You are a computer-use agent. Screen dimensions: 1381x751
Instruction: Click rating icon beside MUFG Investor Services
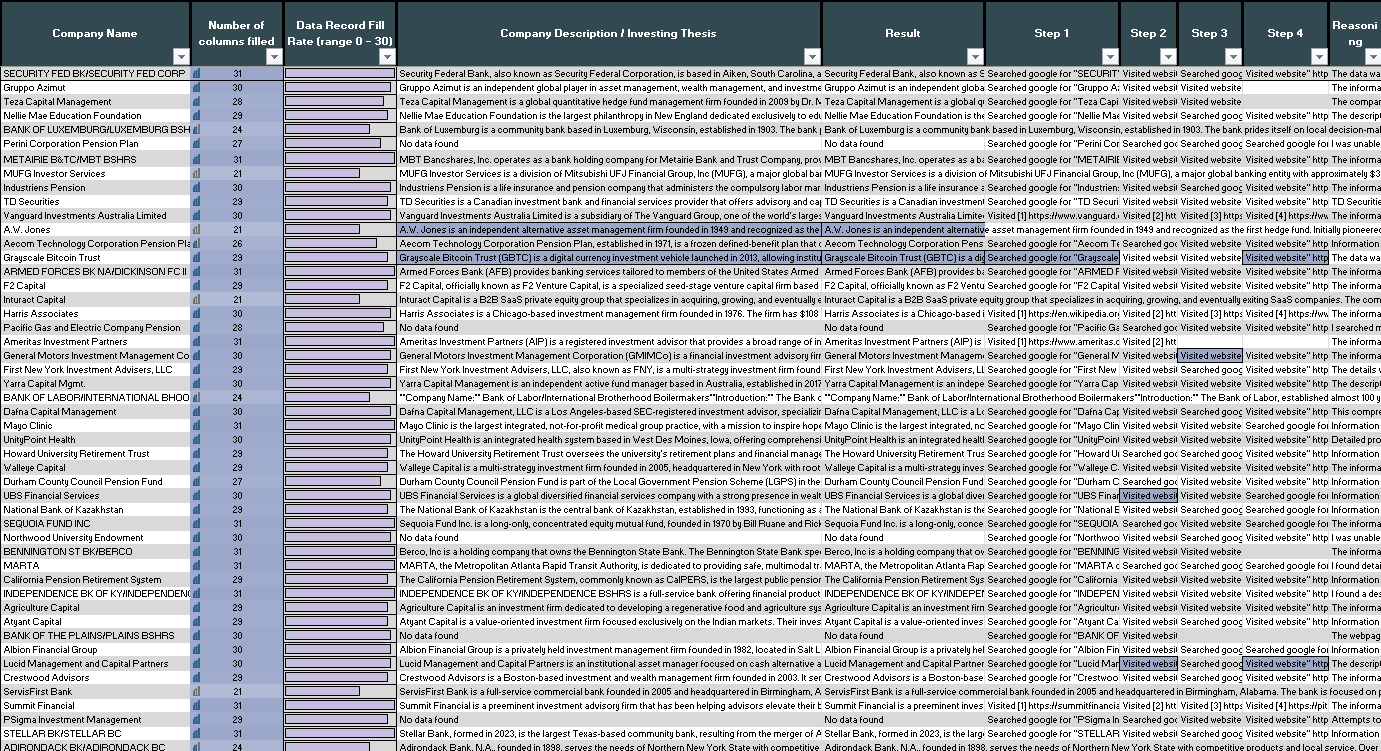tap(197, 174)
